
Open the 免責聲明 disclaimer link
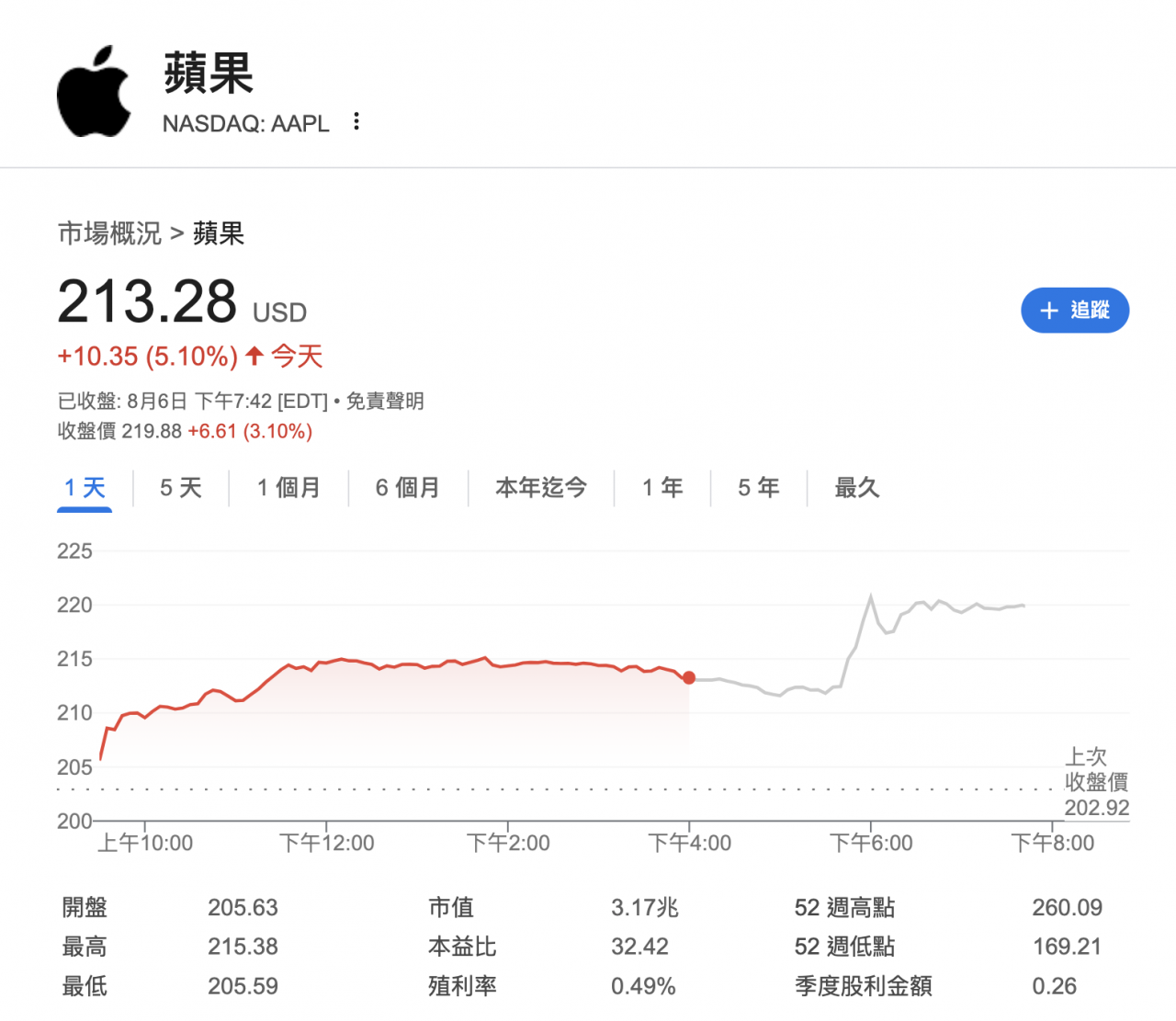(384, 401)
